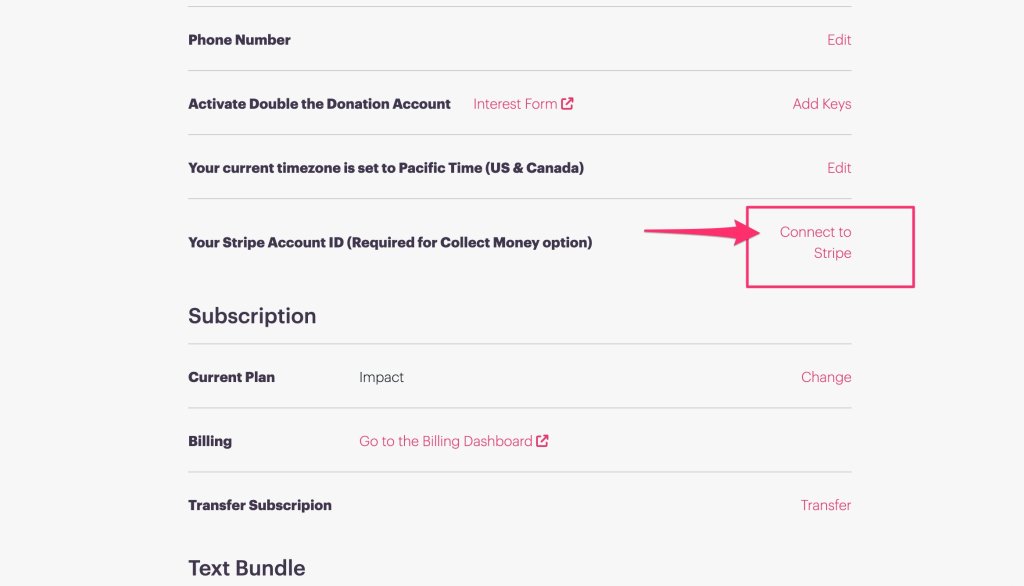1024x586 pixels.
Task: Open the Interest Form link
Action: click(515, 104)
